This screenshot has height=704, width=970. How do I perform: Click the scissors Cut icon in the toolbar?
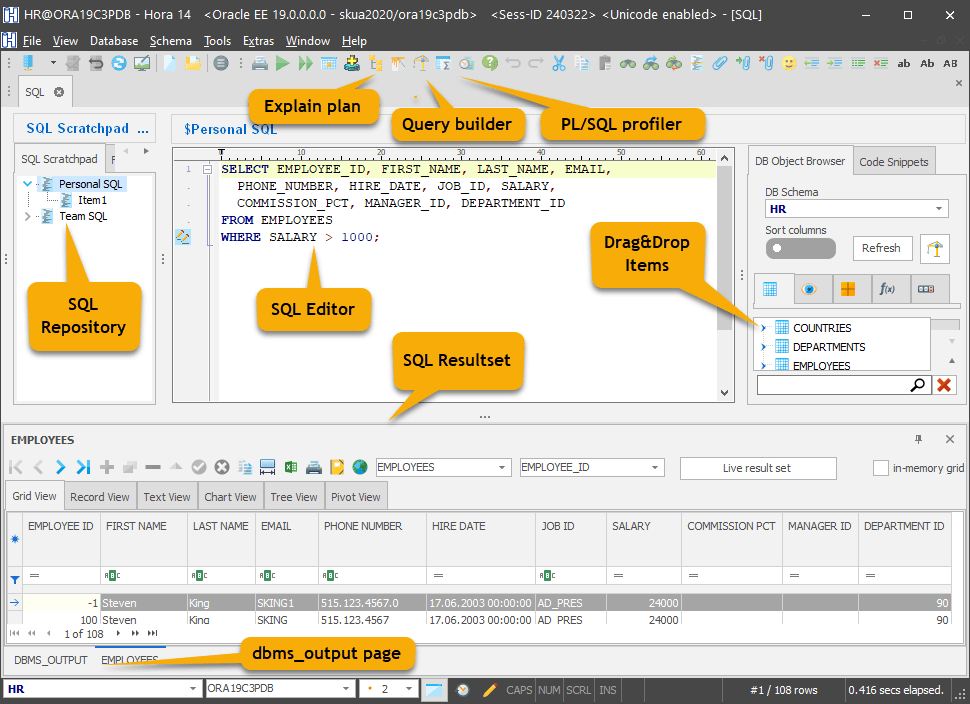tap(558, 62)
